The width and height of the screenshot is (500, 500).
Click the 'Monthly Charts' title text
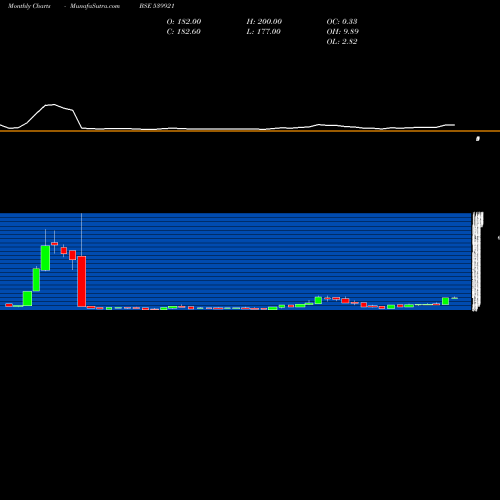pyautogui.click(x=29, y=6)
